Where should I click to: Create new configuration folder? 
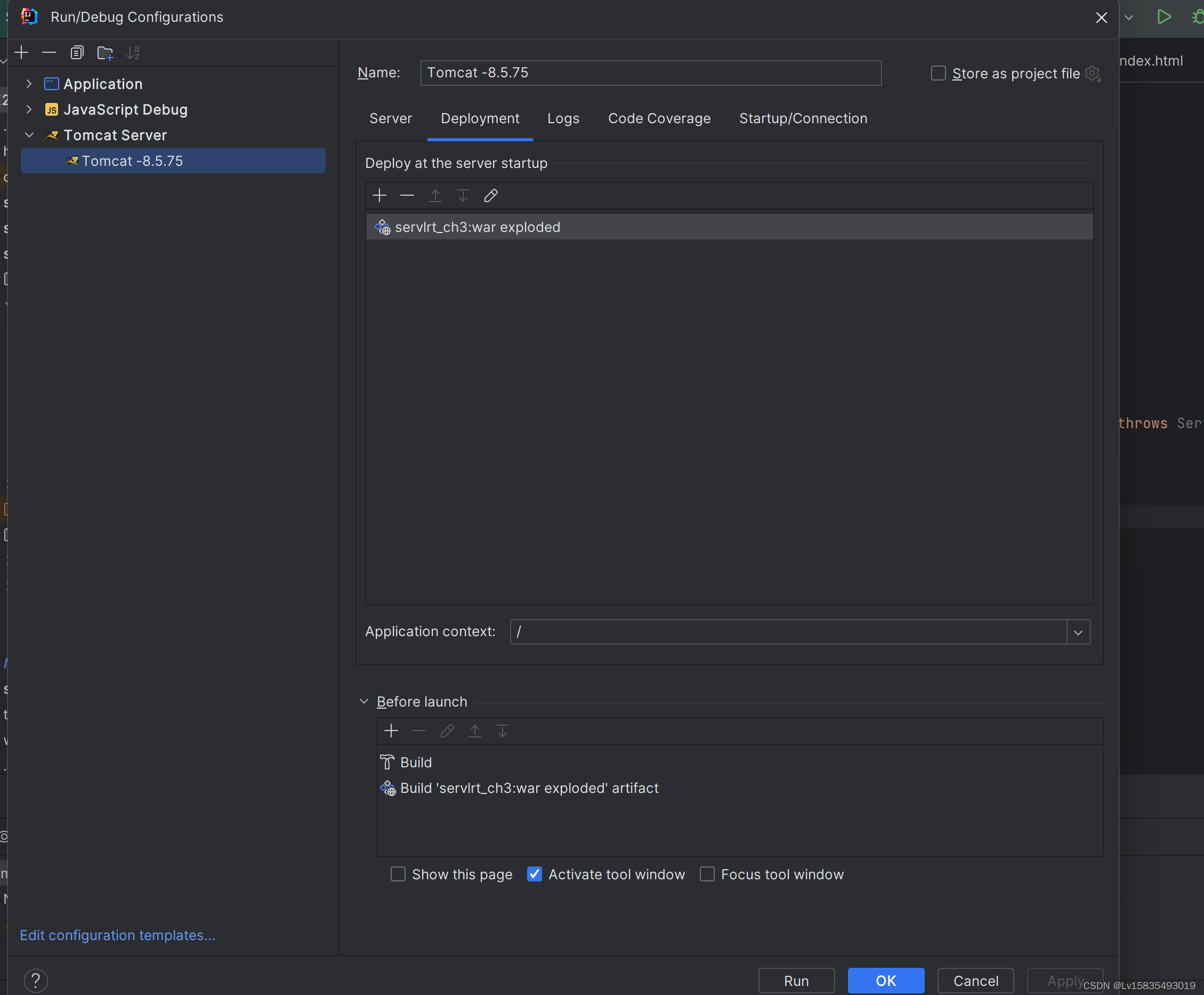point(105,53)
